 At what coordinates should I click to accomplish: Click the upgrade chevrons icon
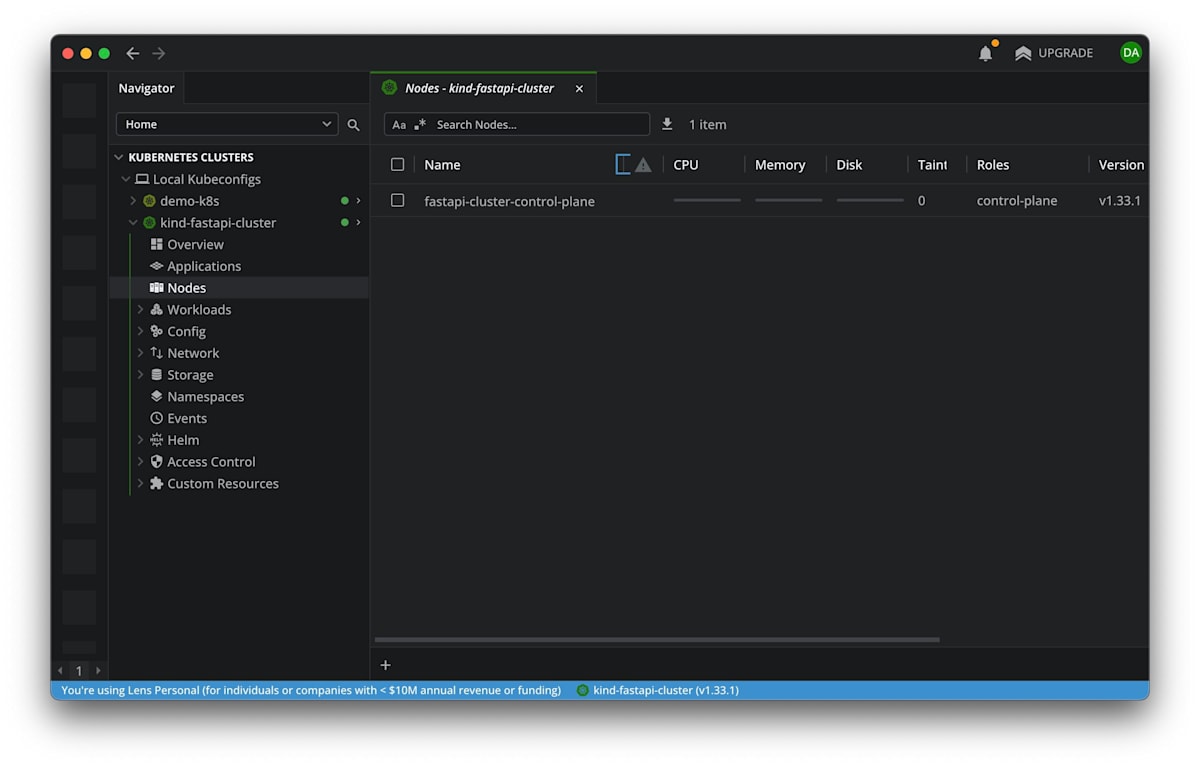1023,54
